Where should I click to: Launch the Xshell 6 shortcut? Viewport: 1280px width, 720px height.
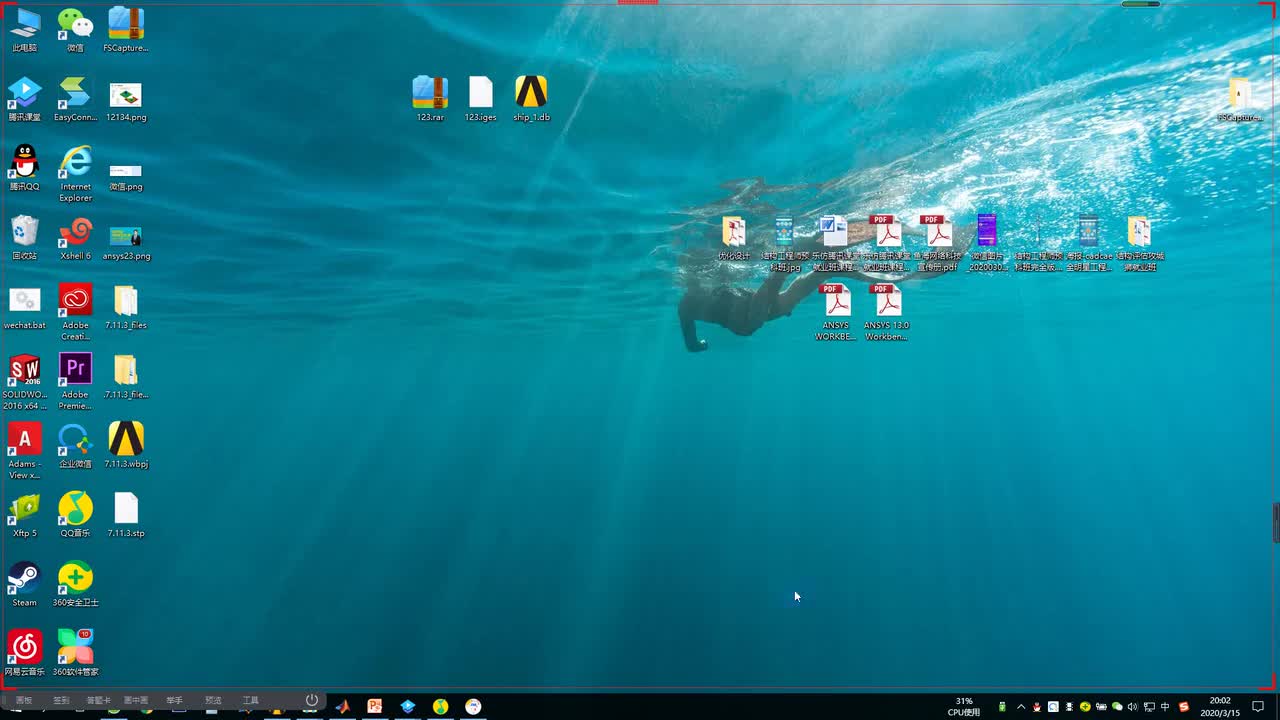75,238
